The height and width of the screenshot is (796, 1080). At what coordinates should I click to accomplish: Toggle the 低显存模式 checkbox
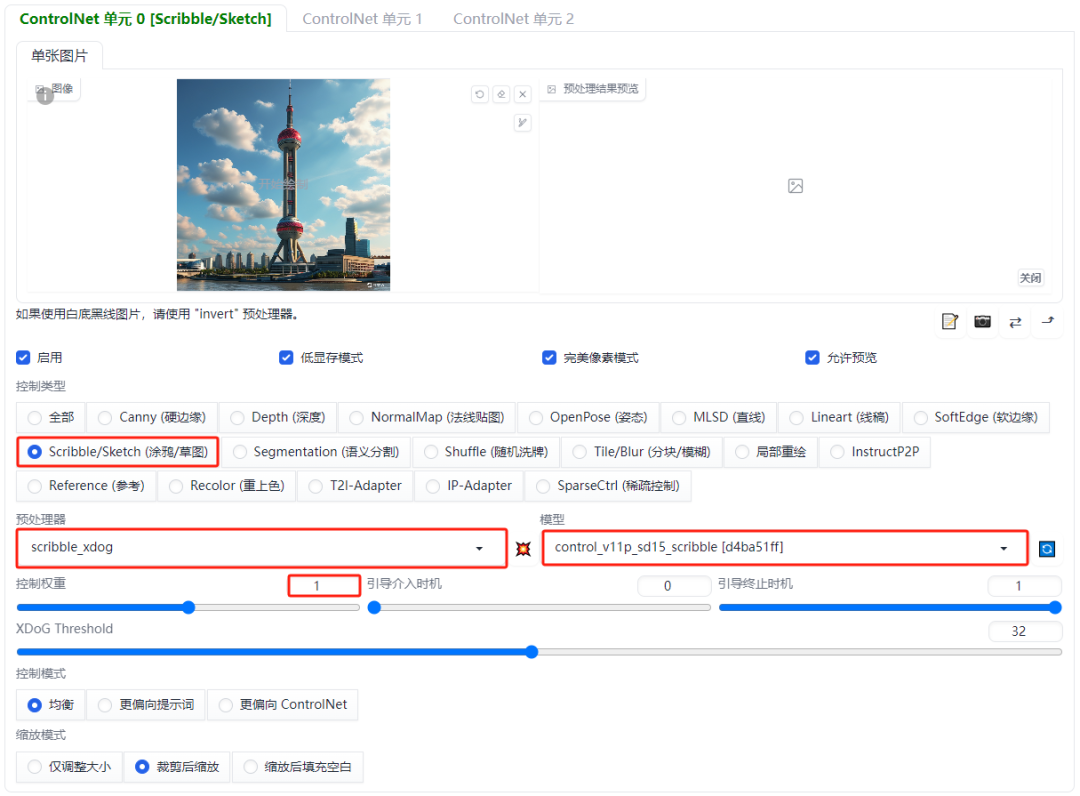click(286, 357)
